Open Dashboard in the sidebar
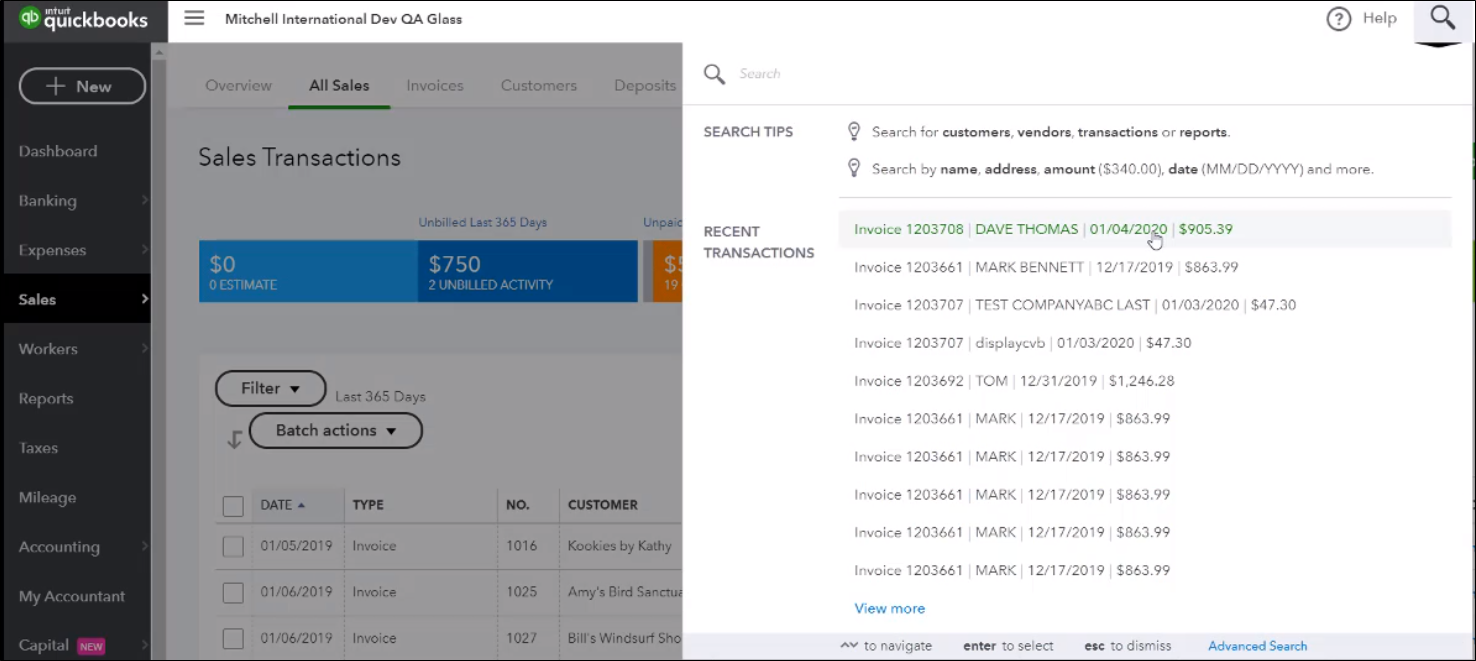Viewport: 1476px width, 661px height. [58, 152]
